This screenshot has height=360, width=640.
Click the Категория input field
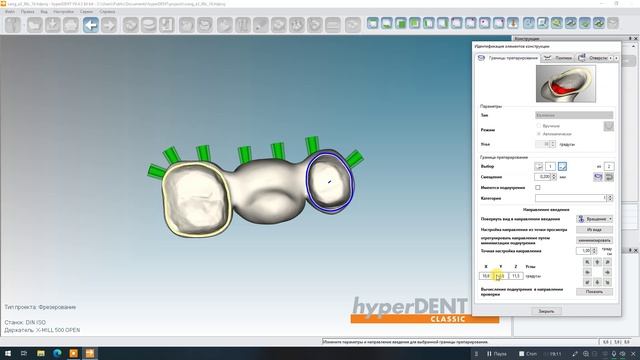[571, 198]
